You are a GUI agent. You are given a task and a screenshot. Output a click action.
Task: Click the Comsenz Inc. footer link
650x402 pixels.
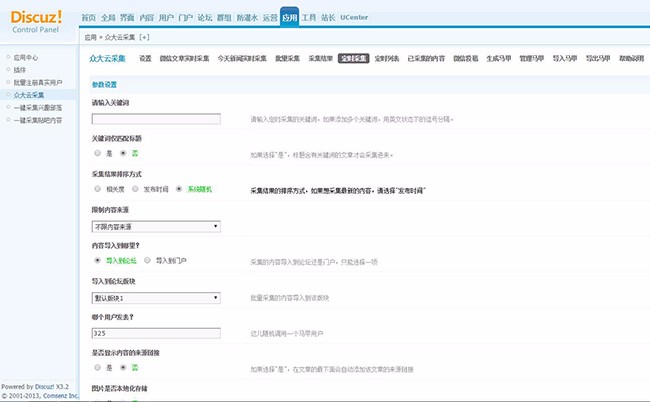(x=61, y=396)
